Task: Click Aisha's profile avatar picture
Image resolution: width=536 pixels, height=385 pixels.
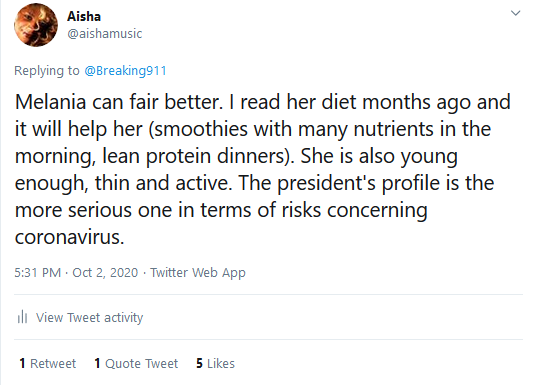Action: [36, 25]
